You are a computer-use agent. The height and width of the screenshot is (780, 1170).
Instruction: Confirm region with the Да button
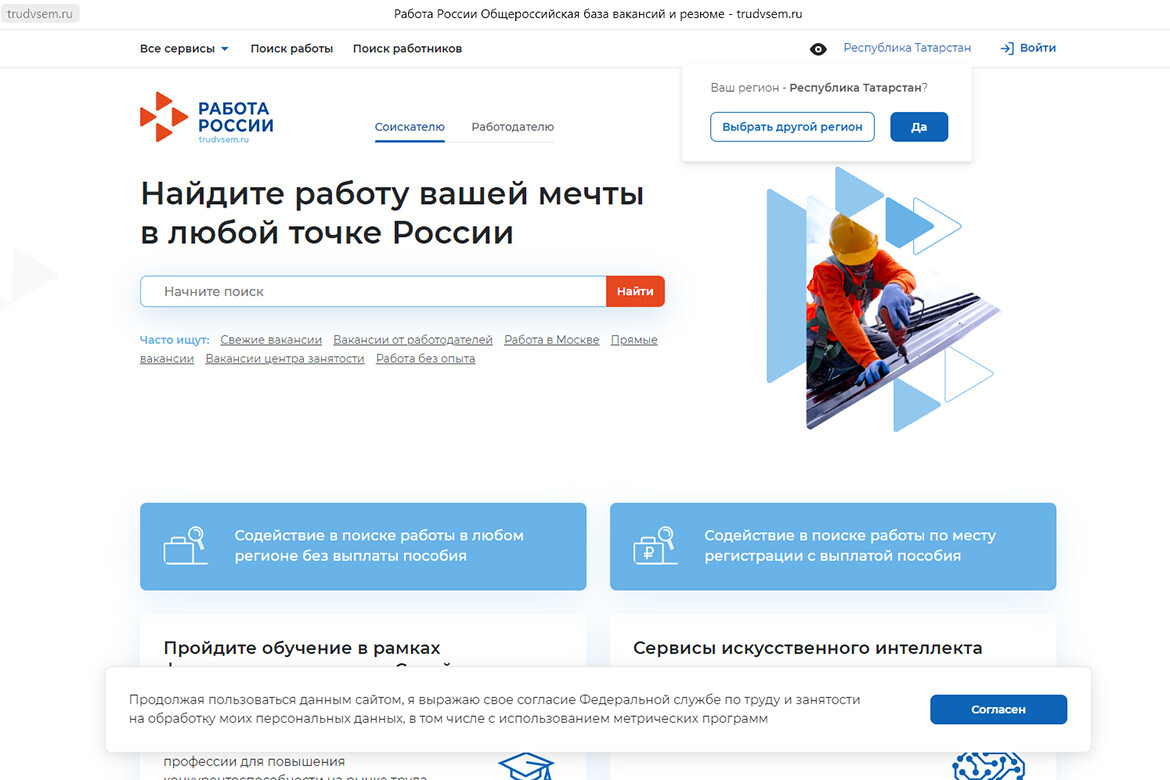(x=918, y=127)
